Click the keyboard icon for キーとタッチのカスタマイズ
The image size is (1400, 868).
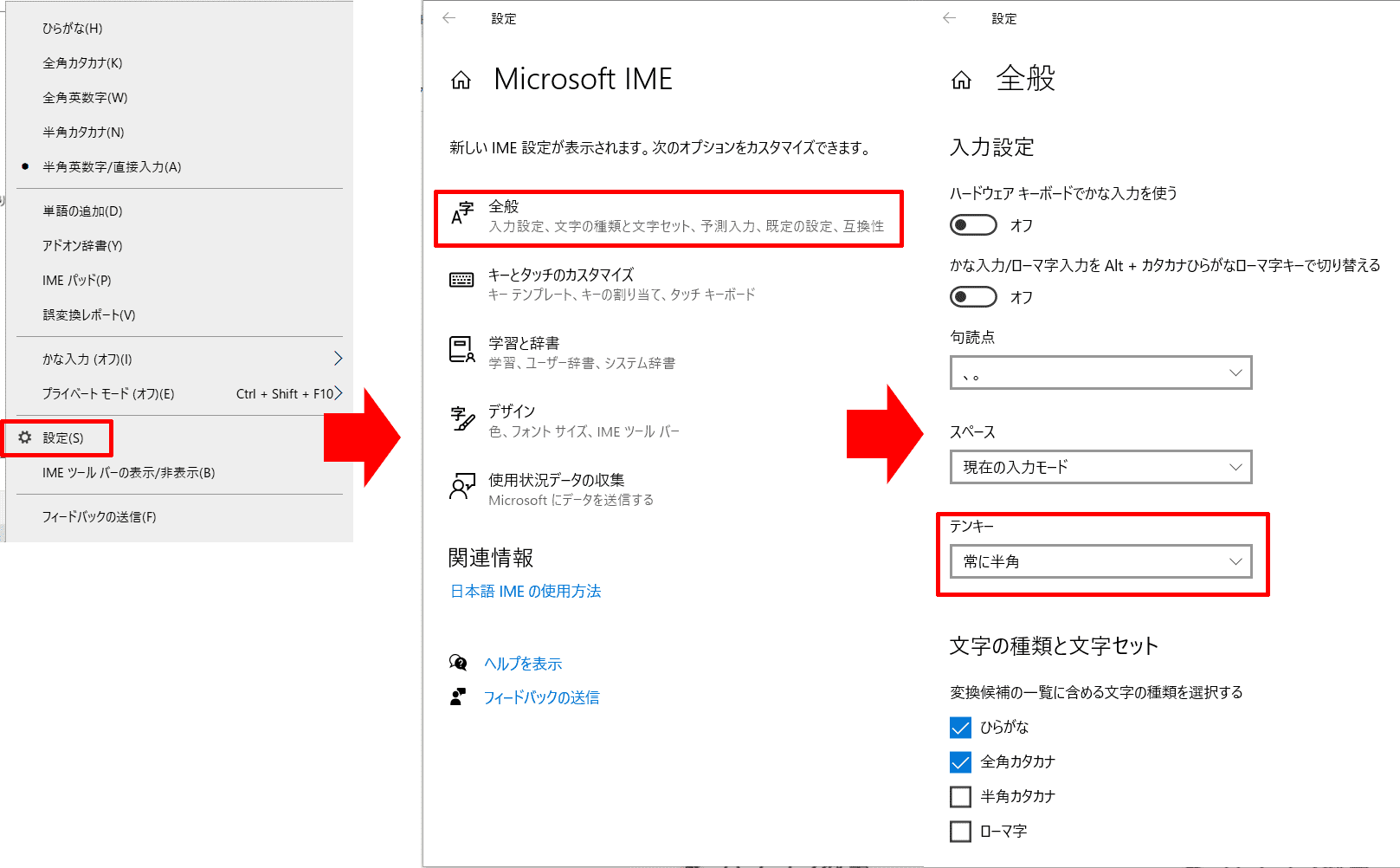point(461,280)
